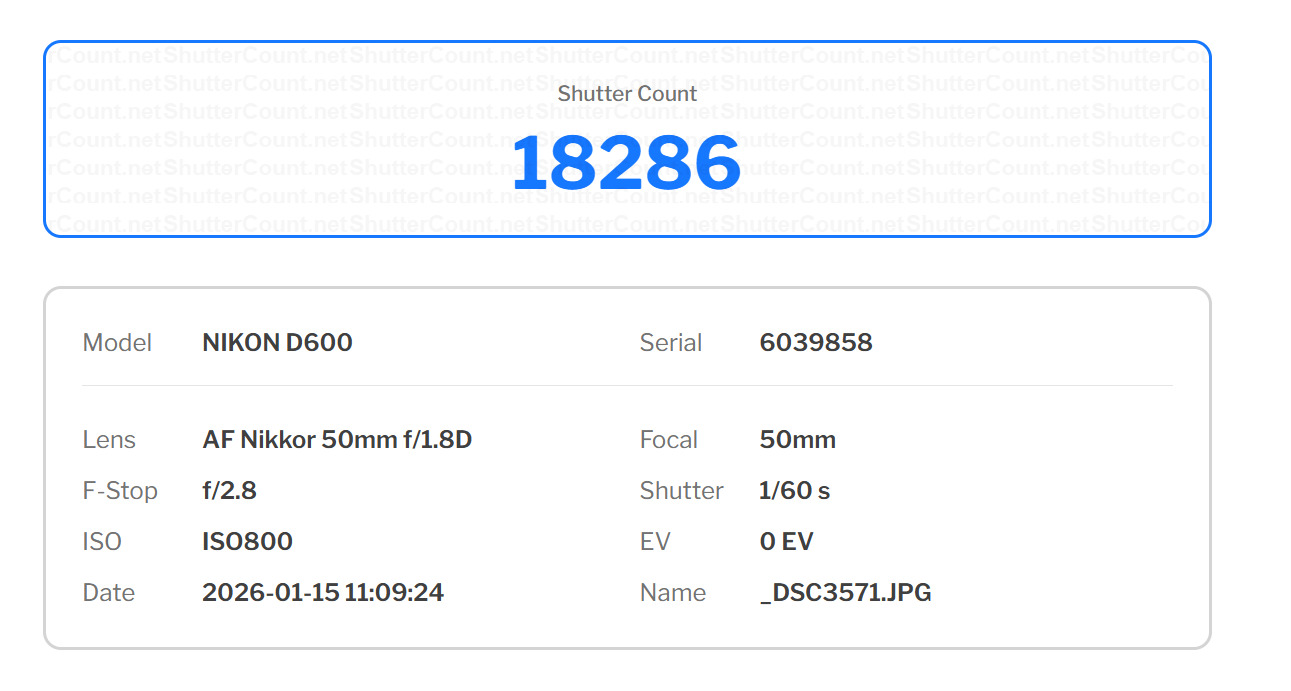Click the 18286 shutter count number

click(626, 163)
